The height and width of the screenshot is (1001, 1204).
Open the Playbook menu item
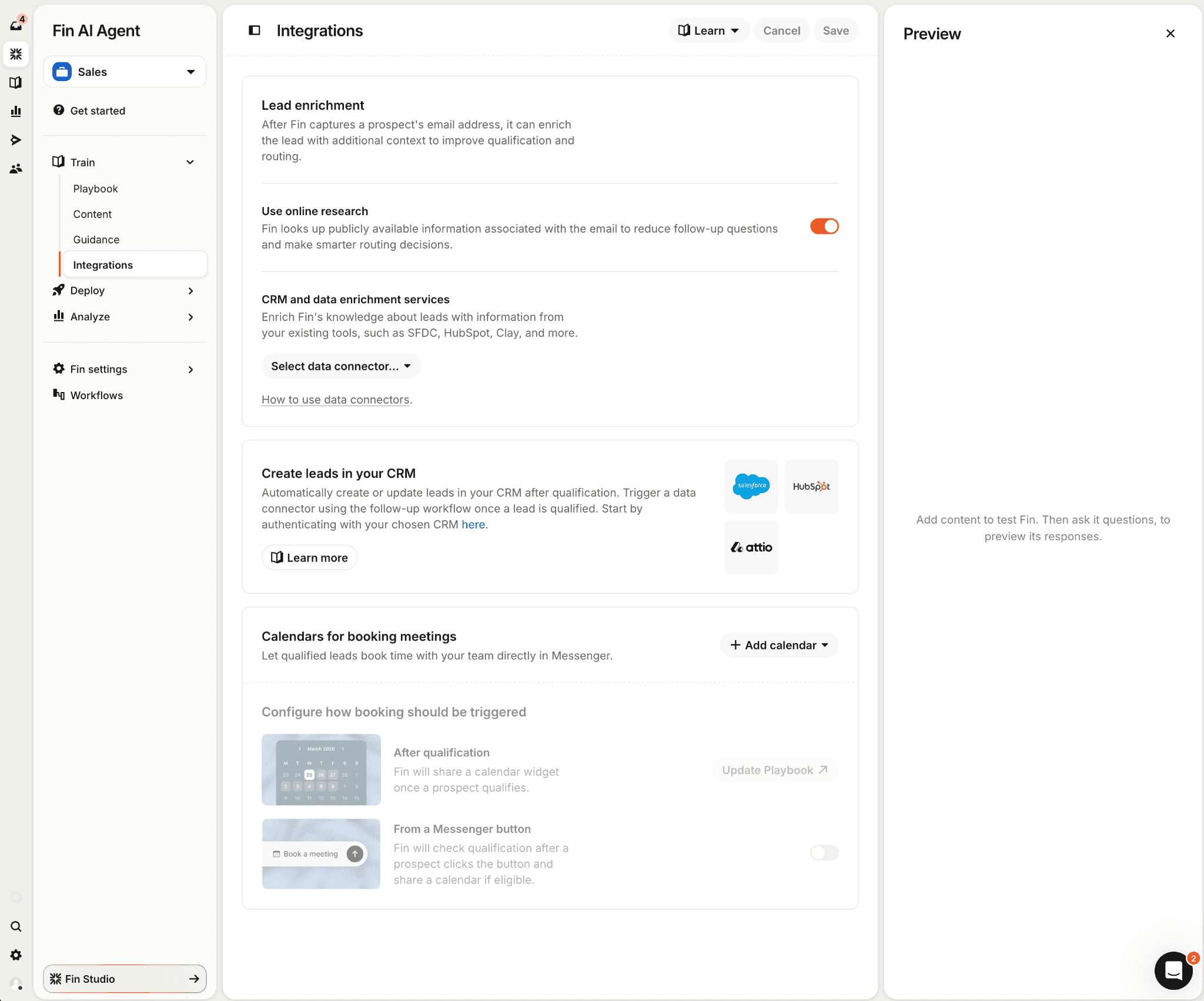(96, 189)
